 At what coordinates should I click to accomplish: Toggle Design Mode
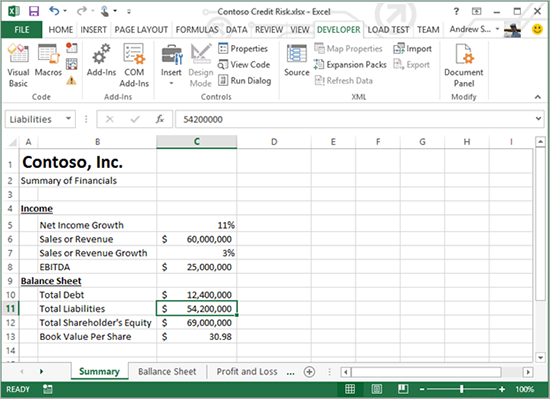201,66
